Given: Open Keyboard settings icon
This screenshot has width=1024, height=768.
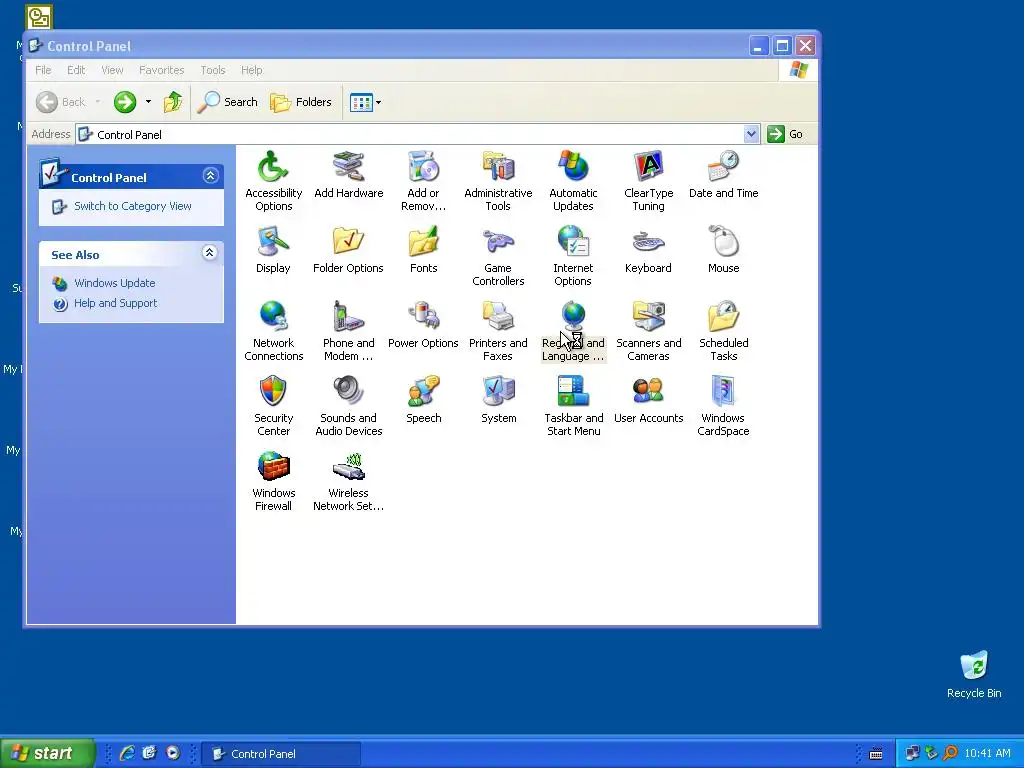Looking at the screenshot, I should click(648, 249).
